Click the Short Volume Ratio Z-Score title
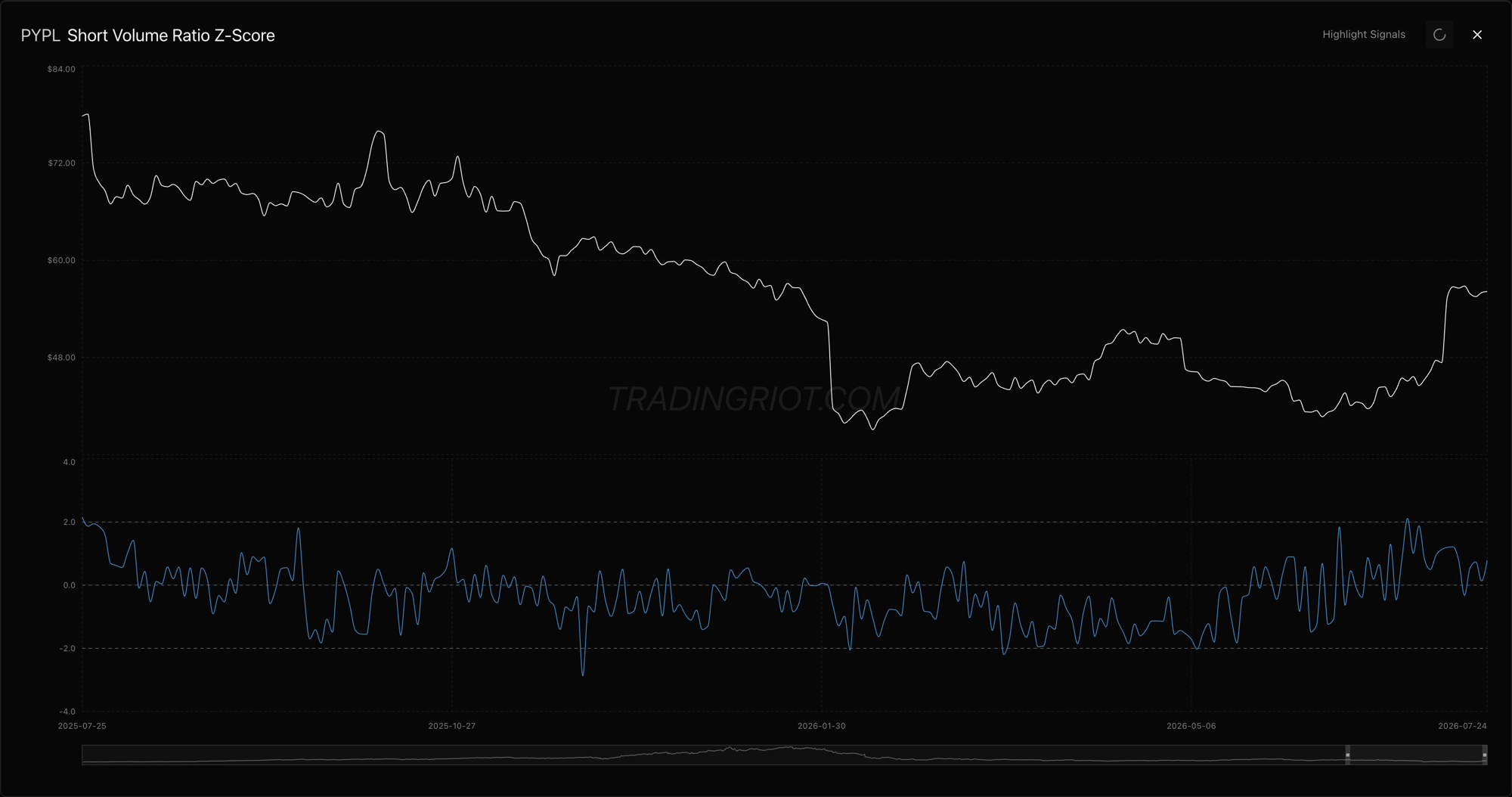Image resolution: width=1512 pixels, height=797 pixels. [171, 36]
